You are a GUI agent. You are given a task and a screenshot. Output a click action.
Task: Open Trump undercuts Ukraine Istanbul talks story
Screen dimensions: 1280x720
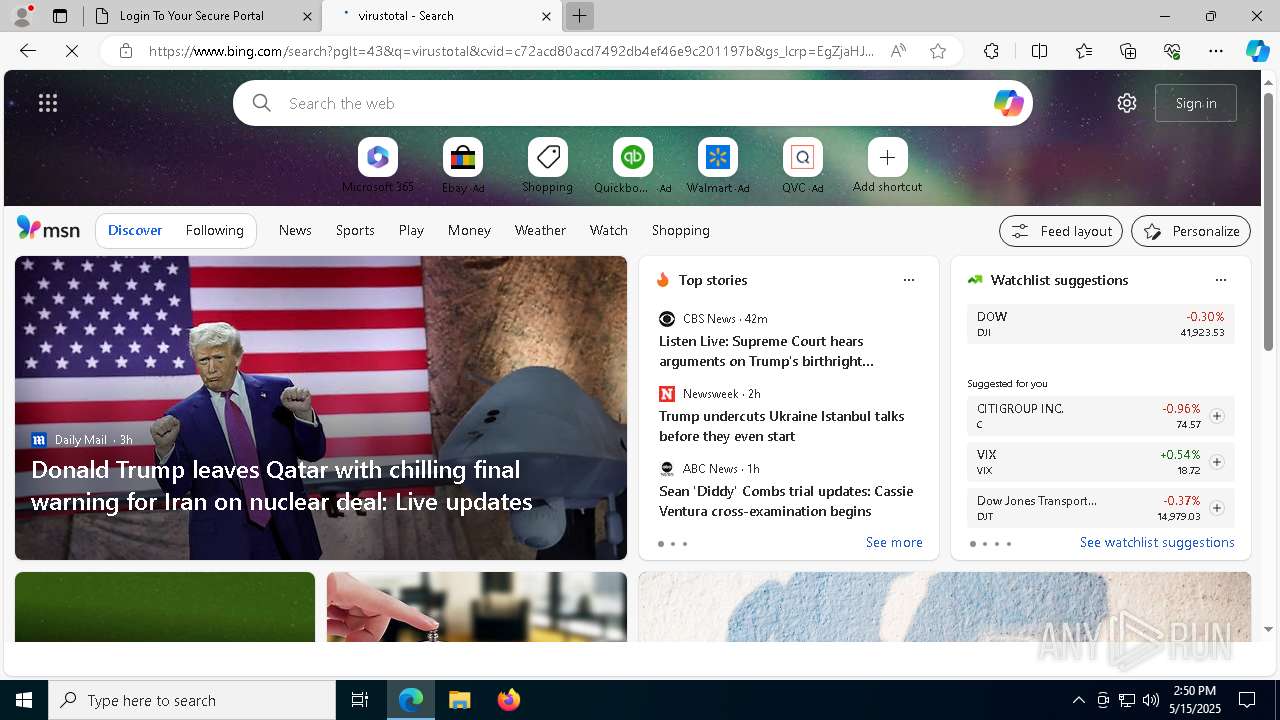tap(782, 426)
